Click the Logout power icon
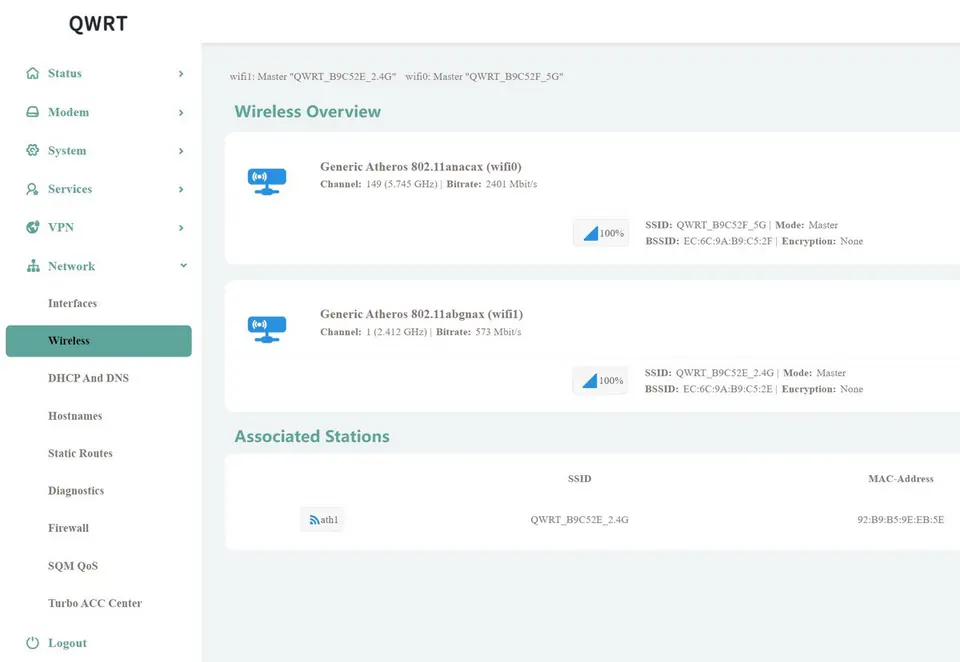Image resolution: width=960 pixels, height=662 pixels. (x=33, y=643)
